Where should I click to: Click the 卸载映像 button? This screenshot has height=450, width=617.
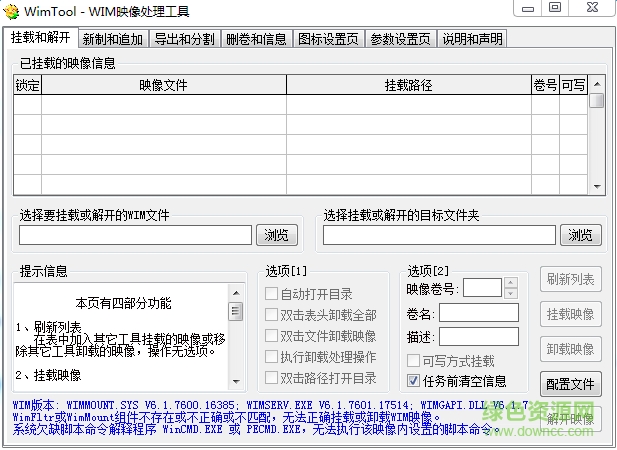click(571, 349)
